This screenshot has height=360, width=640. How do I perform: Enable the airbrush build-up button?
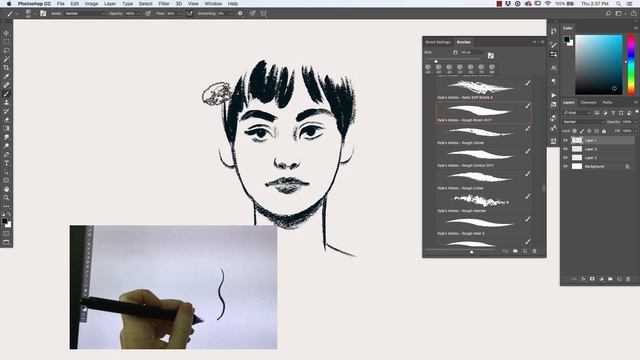[x=189, y=13]
